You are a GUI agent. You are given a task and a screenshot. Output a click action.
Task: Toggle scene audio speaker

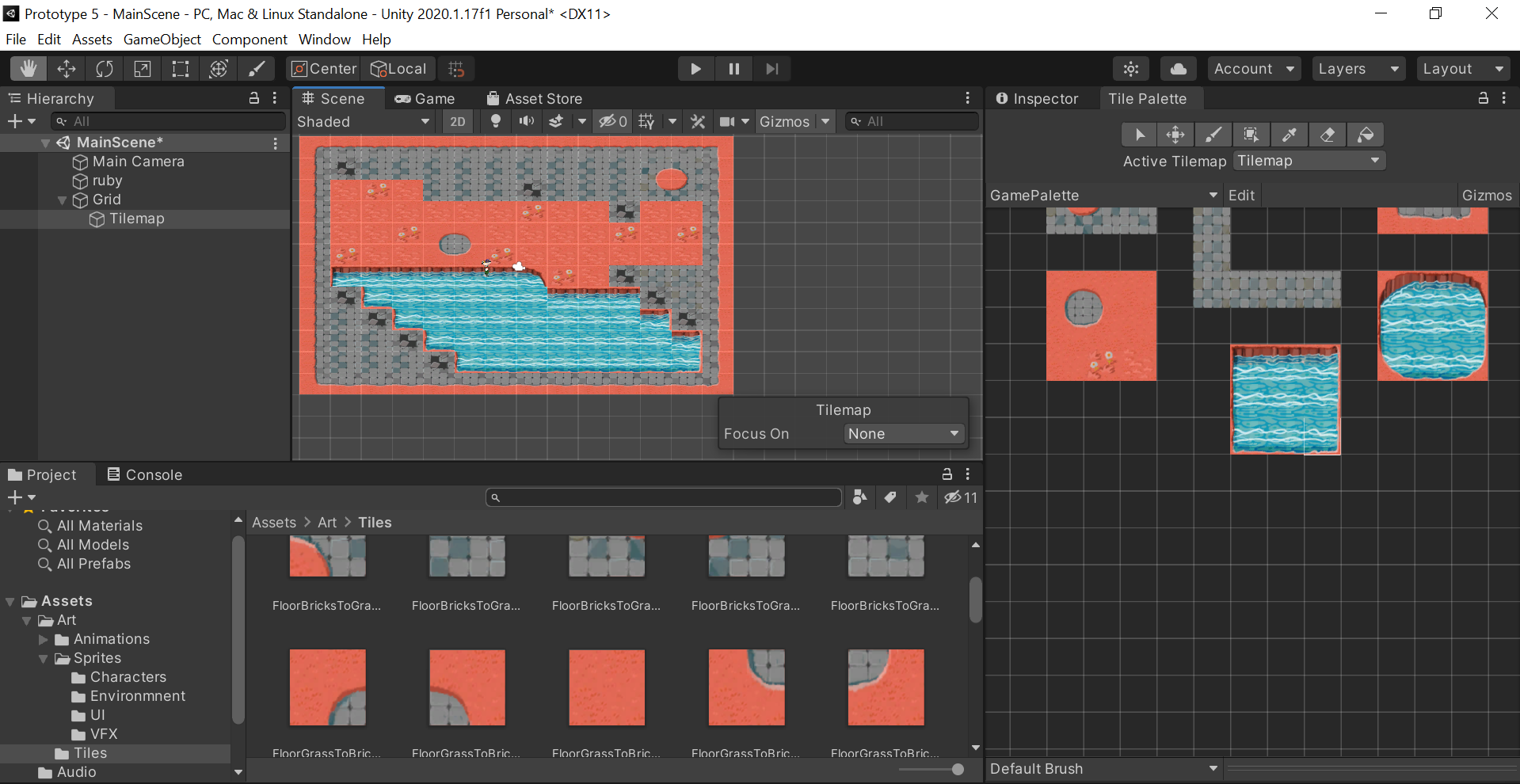click(526, 121)
